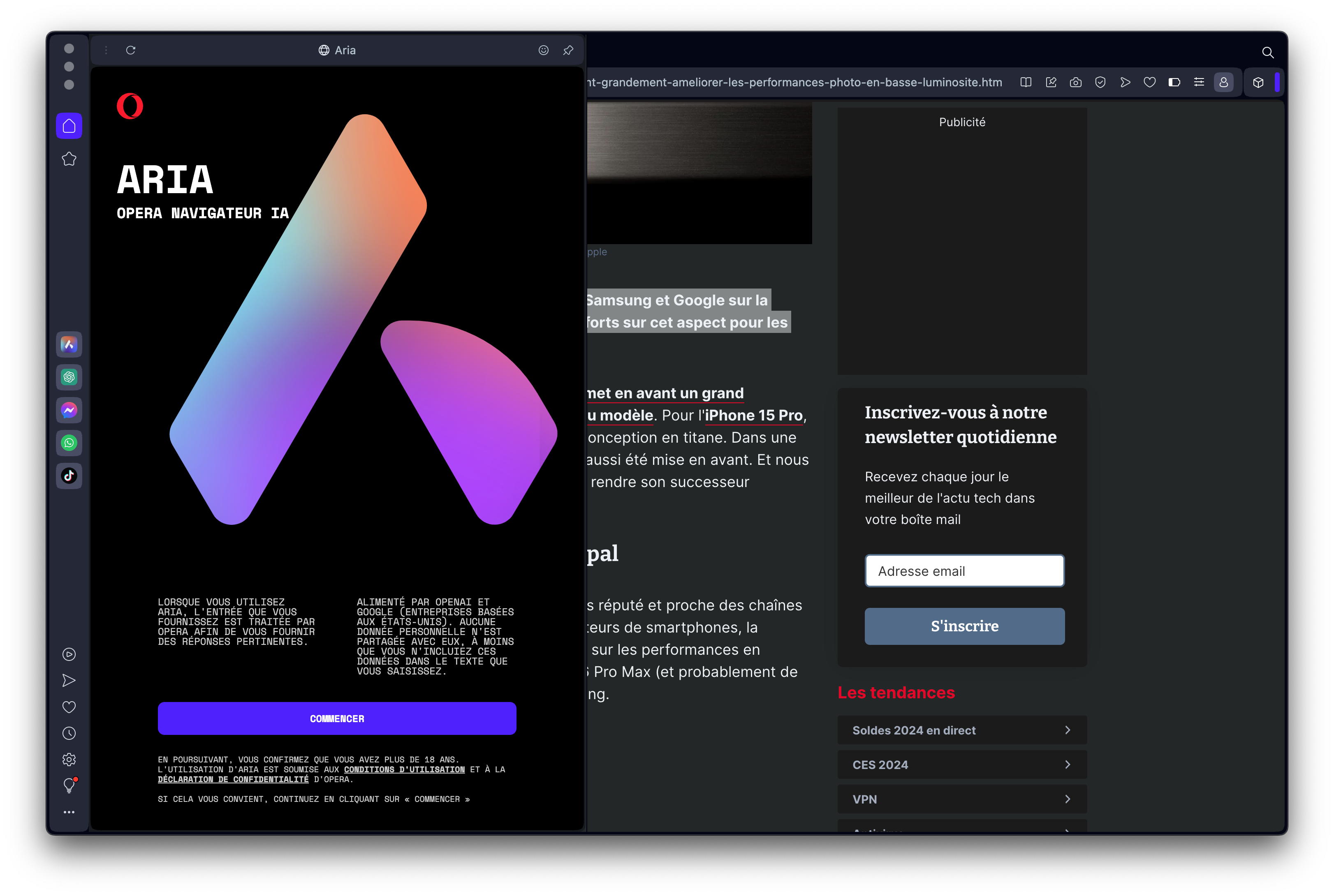Click the search magnifier icon in the browser's top-right corner
This screenshot has height=896, width=1334.
[1268, 53]
